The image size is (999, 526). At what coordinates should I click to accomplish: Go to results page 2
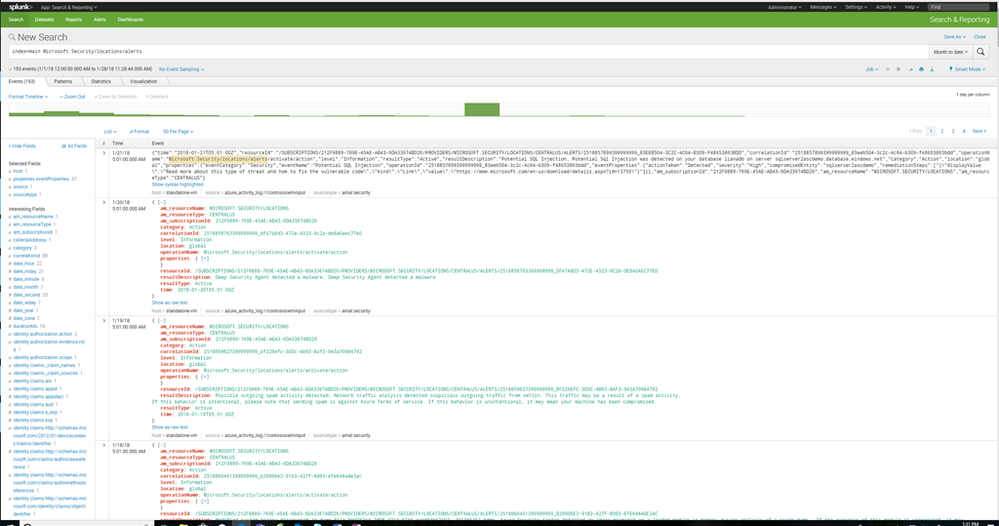tap(942, 131)
